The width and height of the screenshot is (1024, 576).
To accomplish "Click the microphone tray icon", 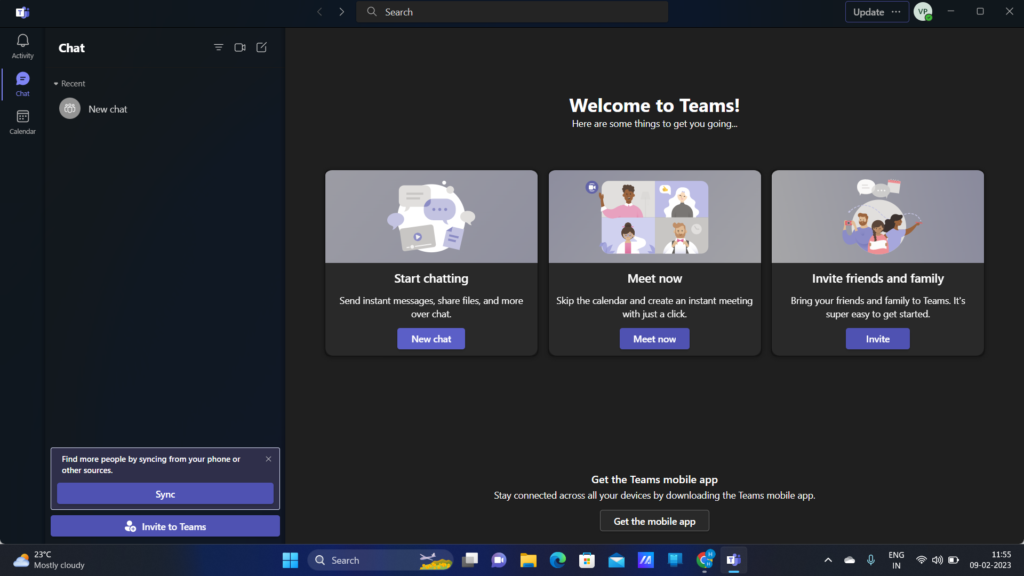I will [871, 560].
